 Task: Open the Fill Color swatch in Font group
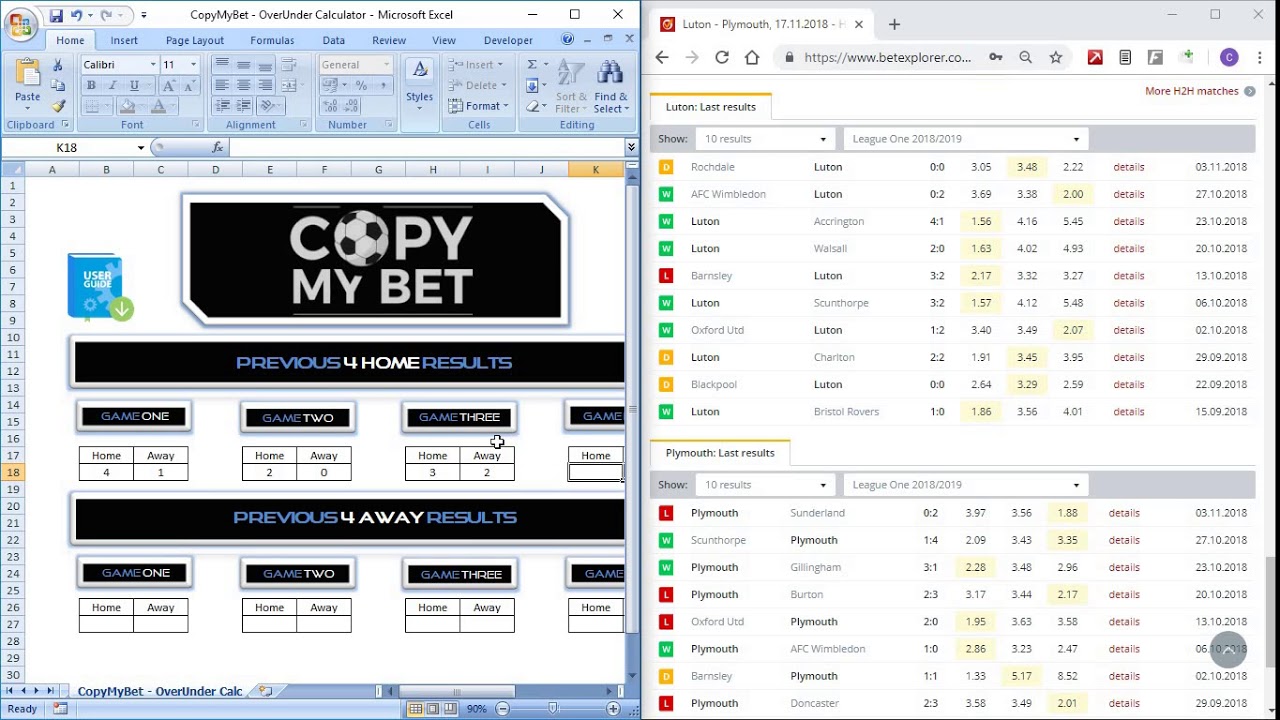[x=128, y=106]
